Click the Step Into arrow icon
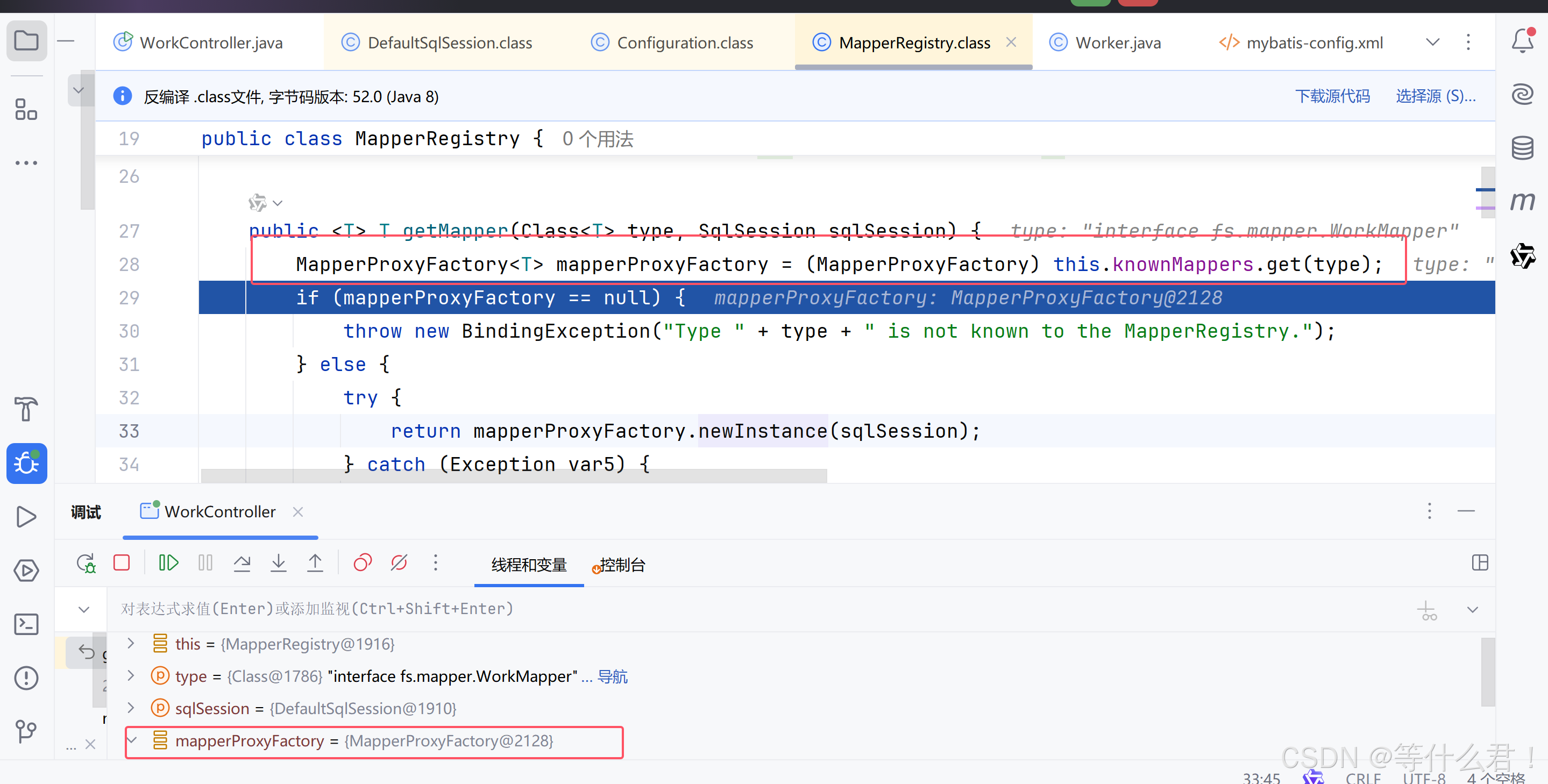 [x=278, y=563]
